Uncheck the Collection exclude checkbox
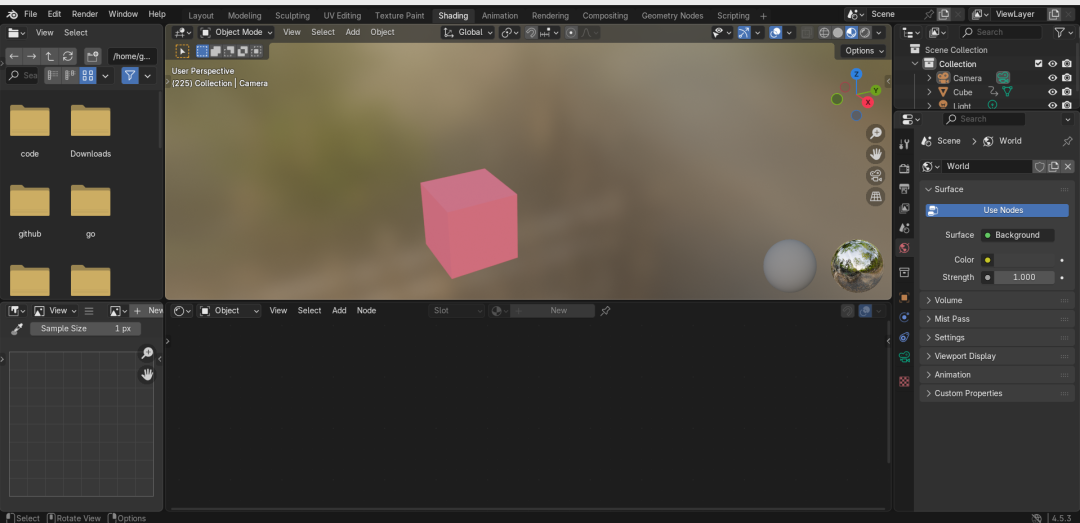Screen dimensions: 1080x523 [x=1039, y=64]
